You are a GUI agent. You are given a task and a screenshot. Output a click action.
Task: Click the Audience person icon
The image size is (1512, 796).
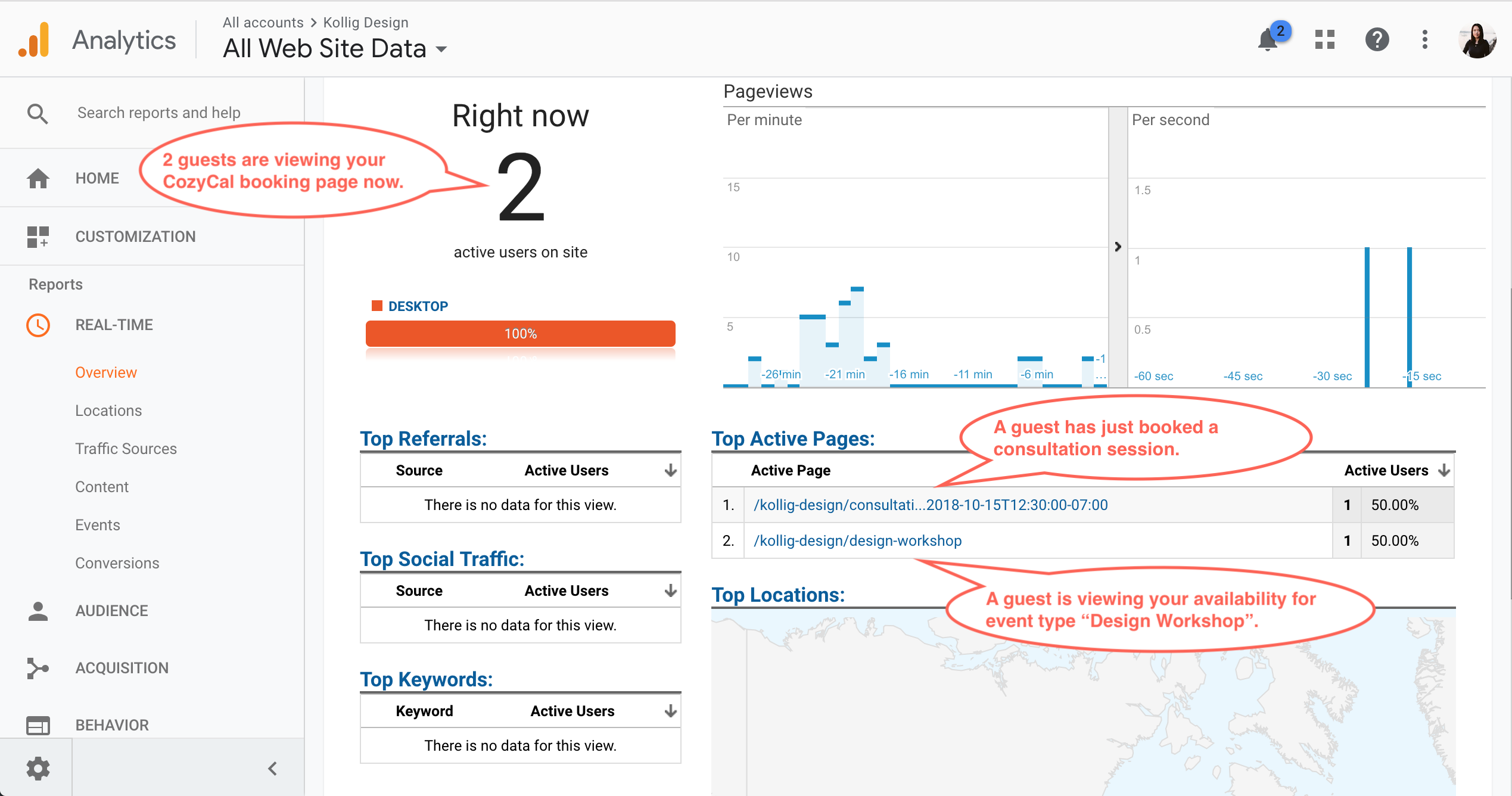[x=38, y=611]
